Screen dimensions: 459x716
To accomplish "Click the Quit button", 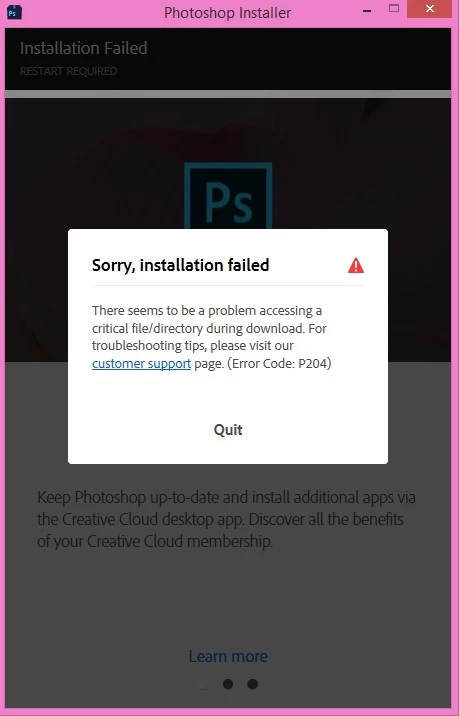I will coord(228,430).
